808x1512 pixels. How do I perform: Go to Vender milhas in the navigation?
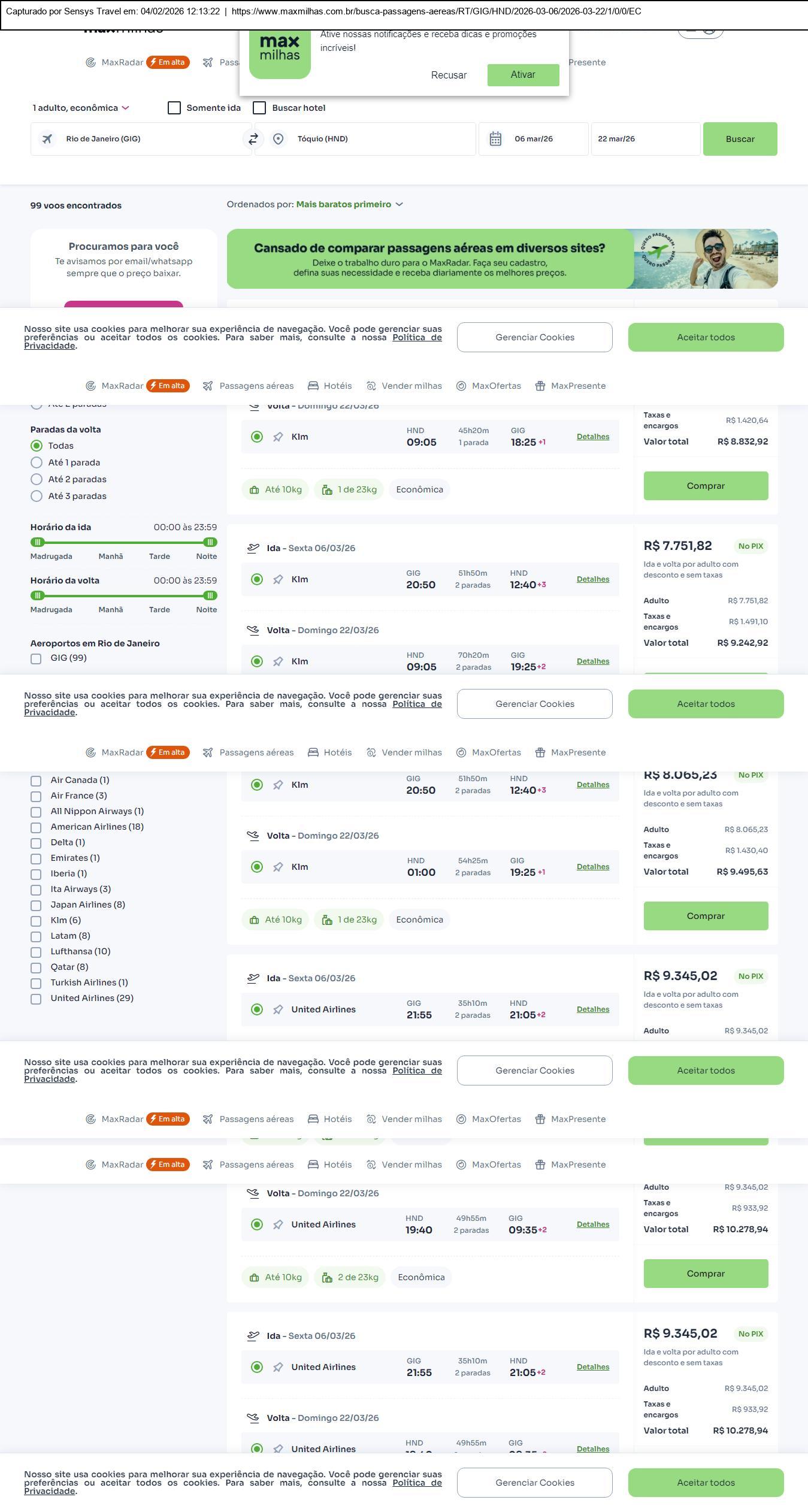404,386
